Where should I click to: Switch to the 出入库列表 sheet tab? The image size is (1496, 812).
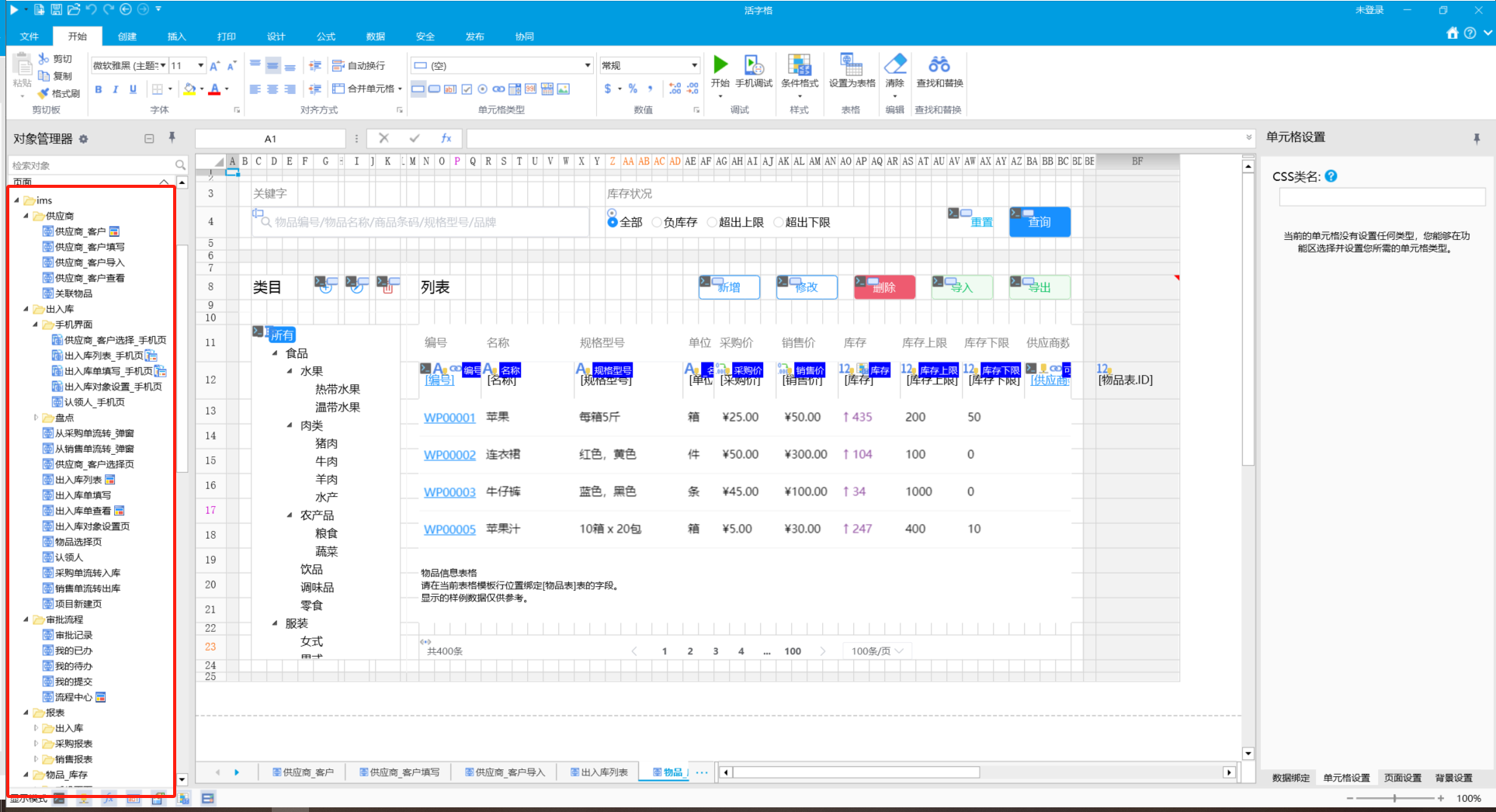point(599,772)
